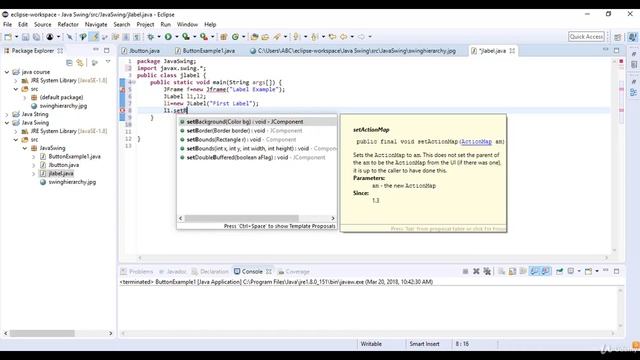
Task: Click the Open Type toolbar icon
Action: 254,37
